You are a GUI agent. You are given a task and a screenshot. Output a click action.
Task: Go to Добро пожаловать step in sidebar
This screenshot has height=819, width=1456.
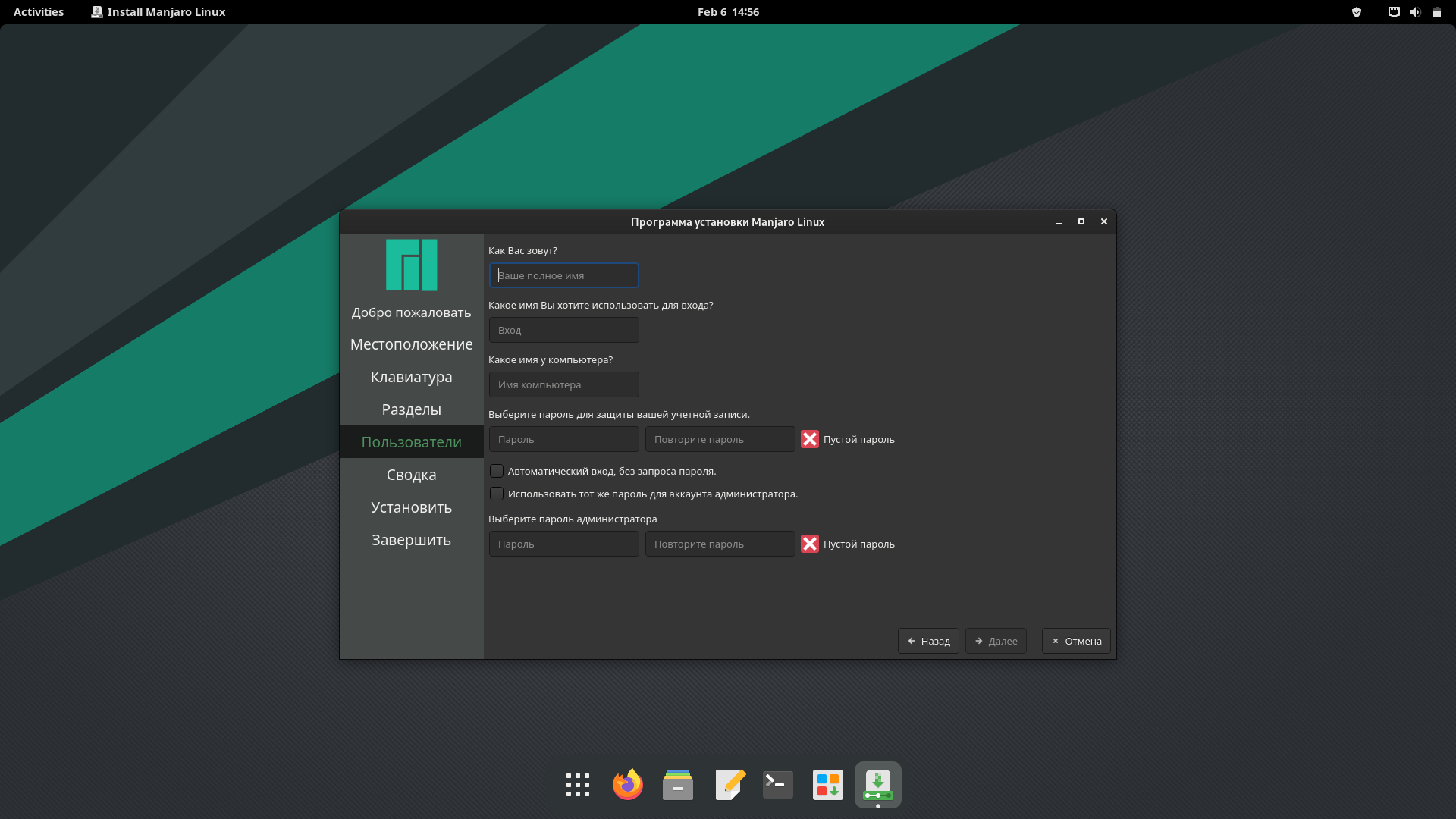point(412,312)
